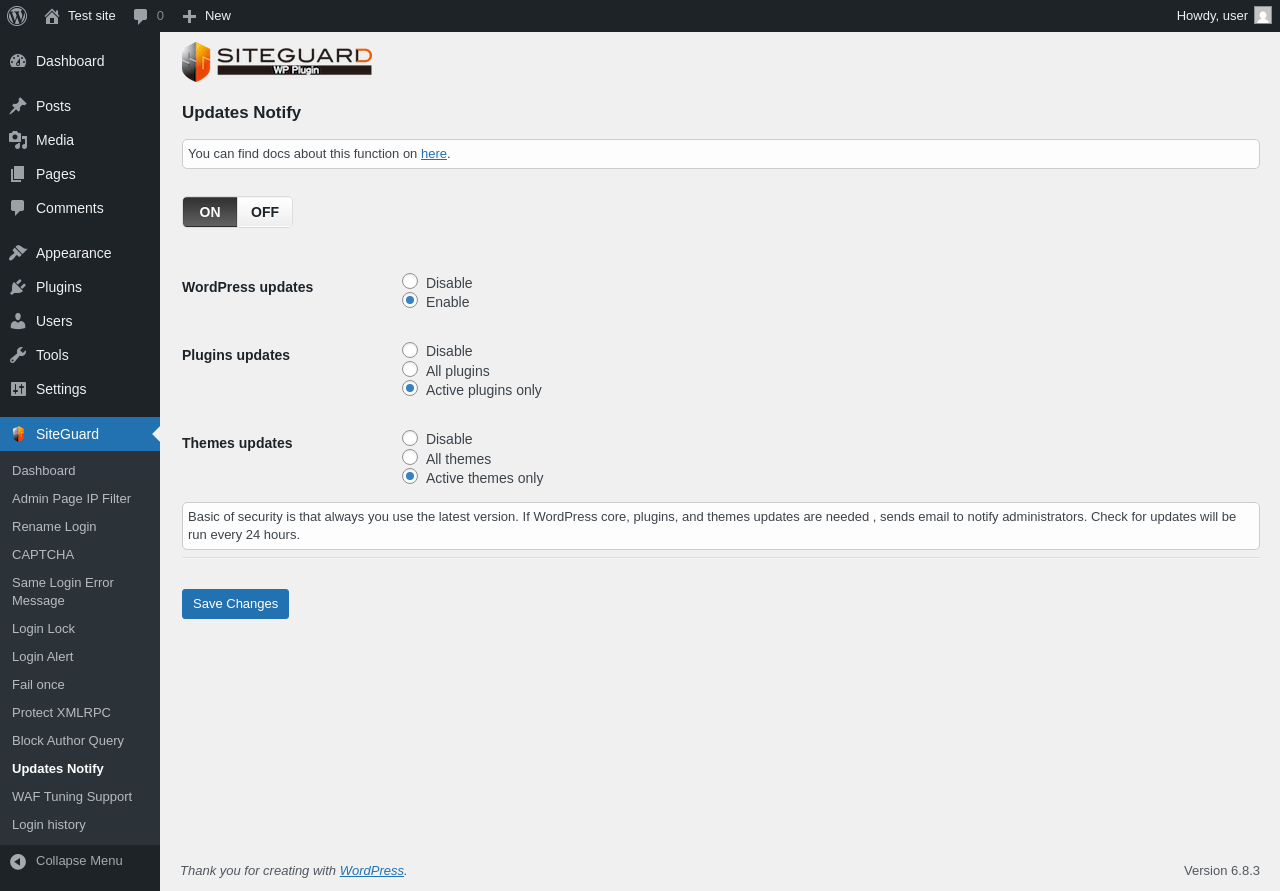Open Login history page
Image resolution: width=1280 pixels, height=891 pixels.
point(80,825)
